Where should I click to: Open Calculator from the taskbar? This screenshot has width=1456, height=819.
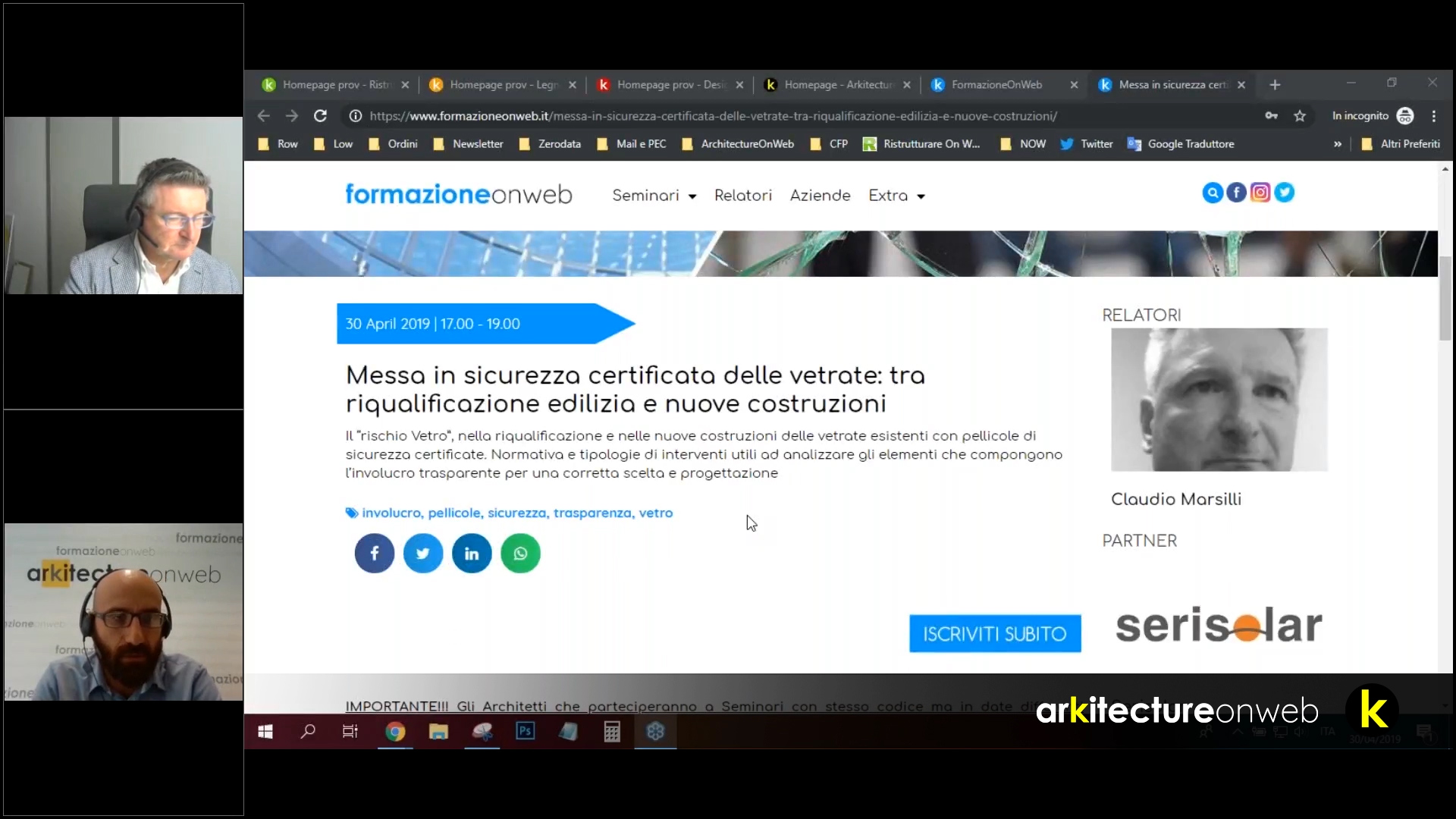click(x=612, y=732)
